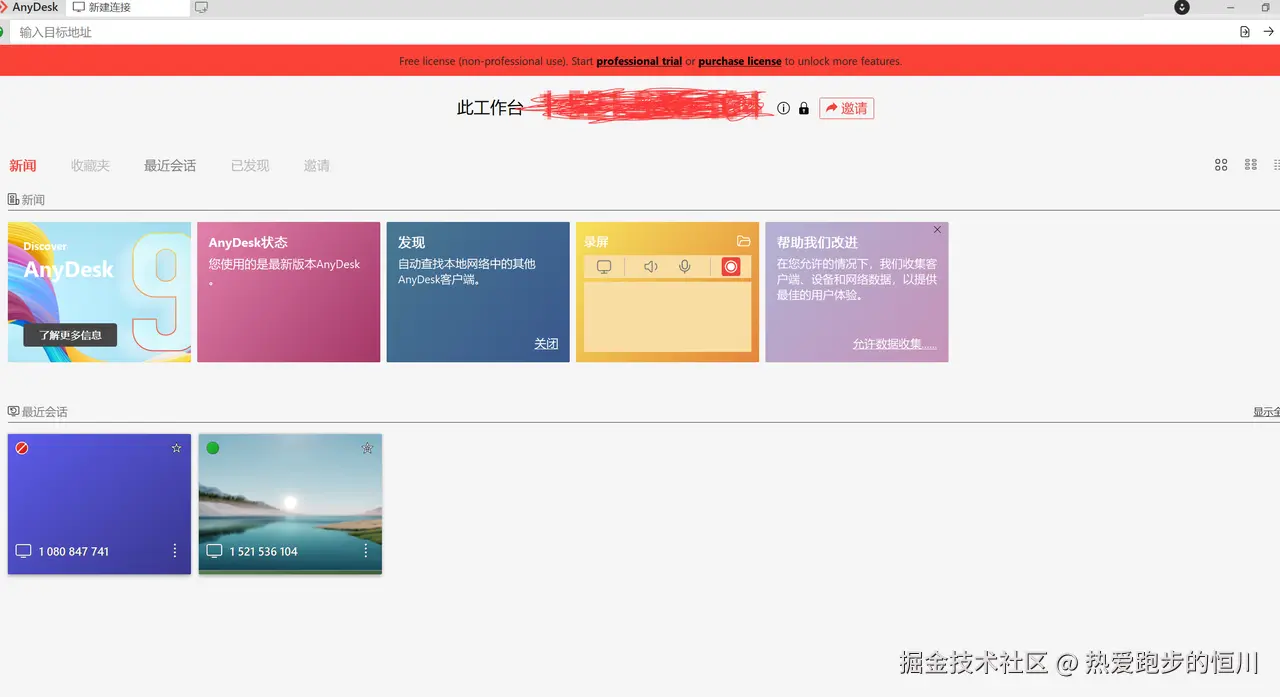Open the professional trial link in the banner
The image size is (1280, 697).
(639, 60)
